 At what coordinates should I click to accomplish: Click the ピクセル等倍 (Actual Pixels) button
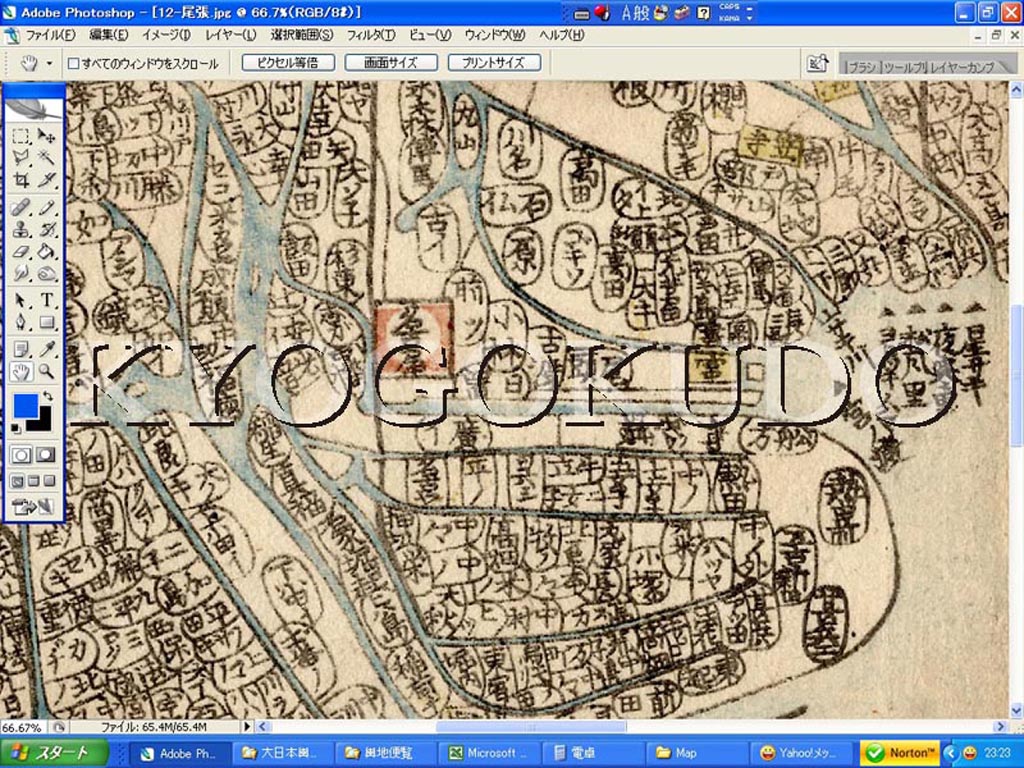tap(288, 63)
